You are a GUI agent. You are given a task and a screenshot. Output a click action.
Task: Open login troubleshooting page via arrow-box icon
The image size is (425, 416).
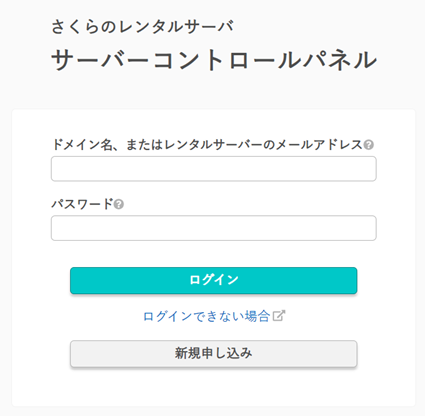(279, 316)
